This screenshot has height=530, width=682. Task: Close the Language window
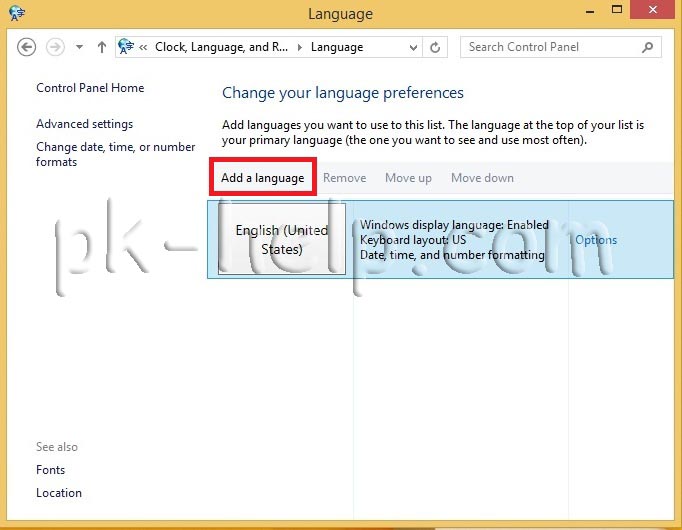pyautogui.click(x=652, y=10)
